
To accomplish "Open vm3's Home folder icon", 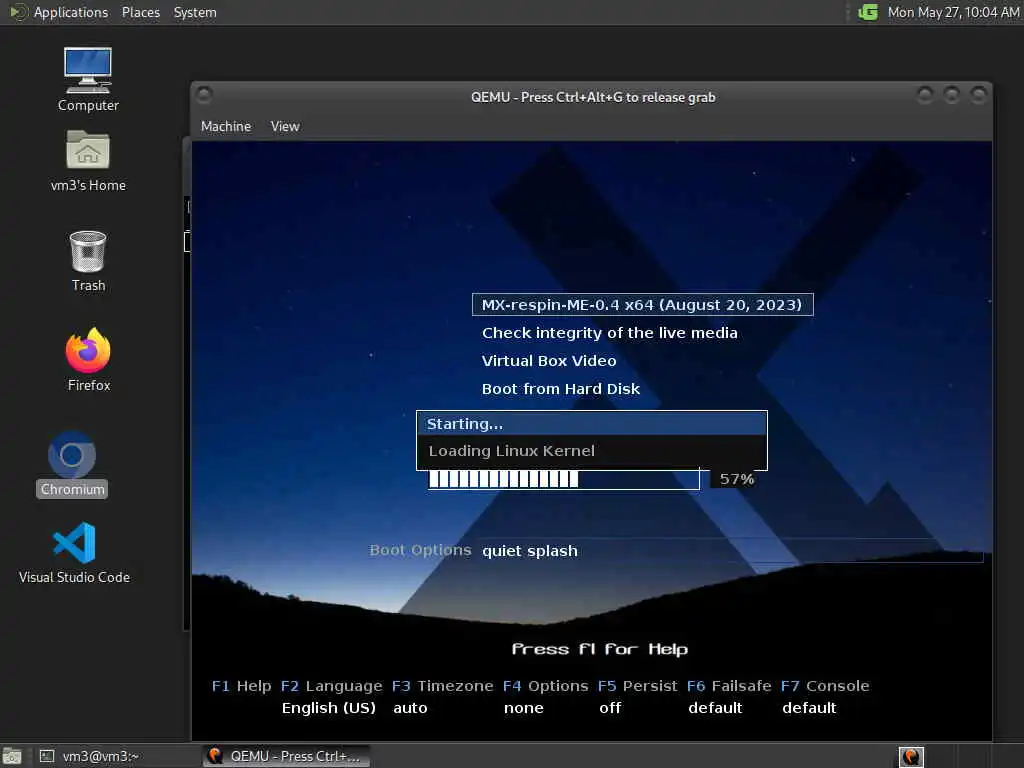I will point(88,161).
